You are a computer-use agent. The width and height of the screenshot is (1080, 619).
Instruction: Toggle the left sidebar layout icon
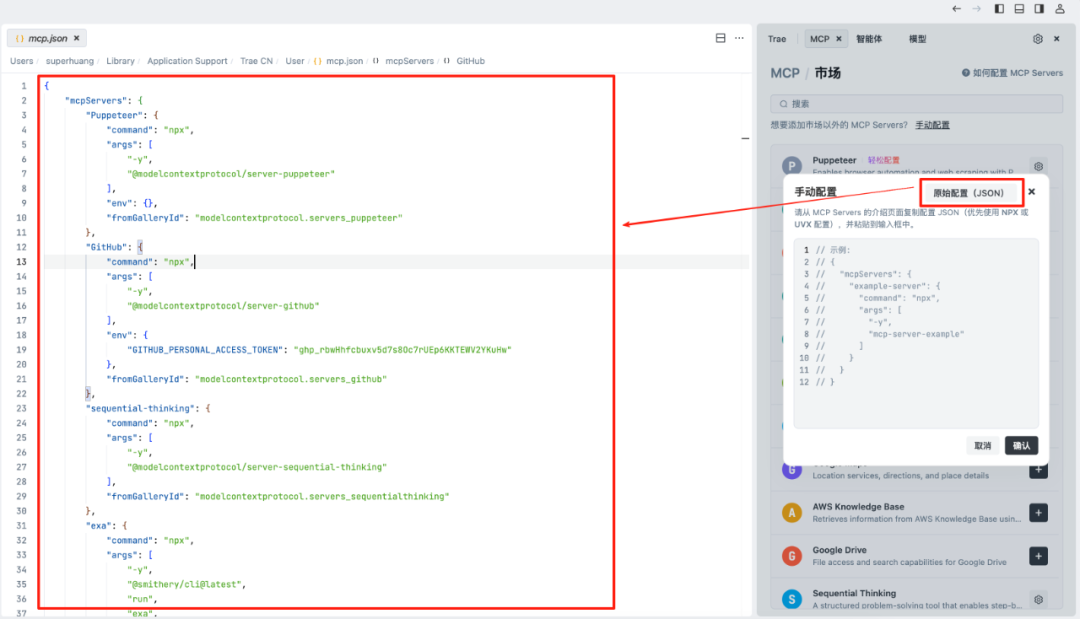coord(999,9)
